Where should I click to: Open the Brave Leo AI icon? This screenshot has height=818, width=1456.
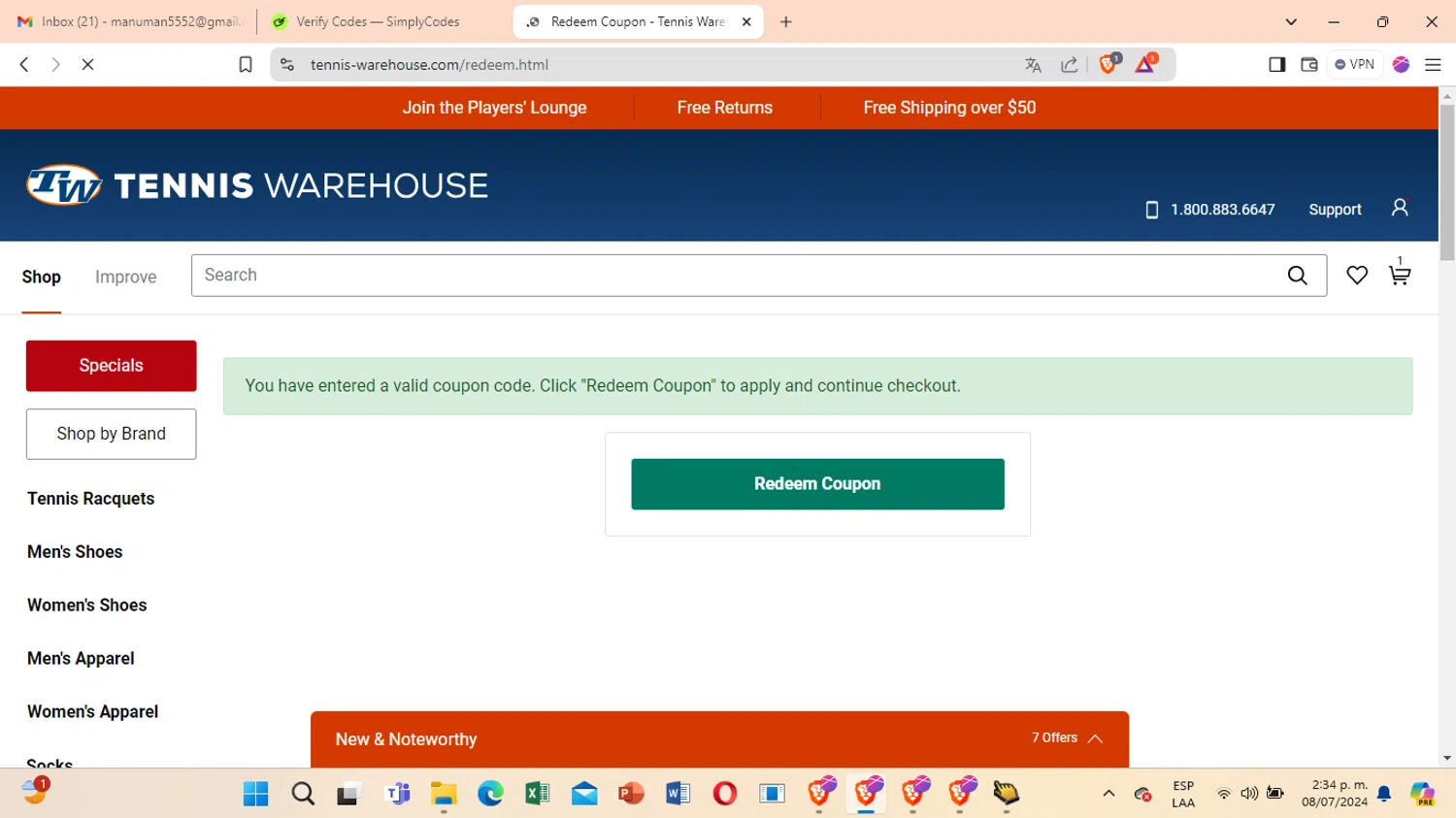[1401, 64]
